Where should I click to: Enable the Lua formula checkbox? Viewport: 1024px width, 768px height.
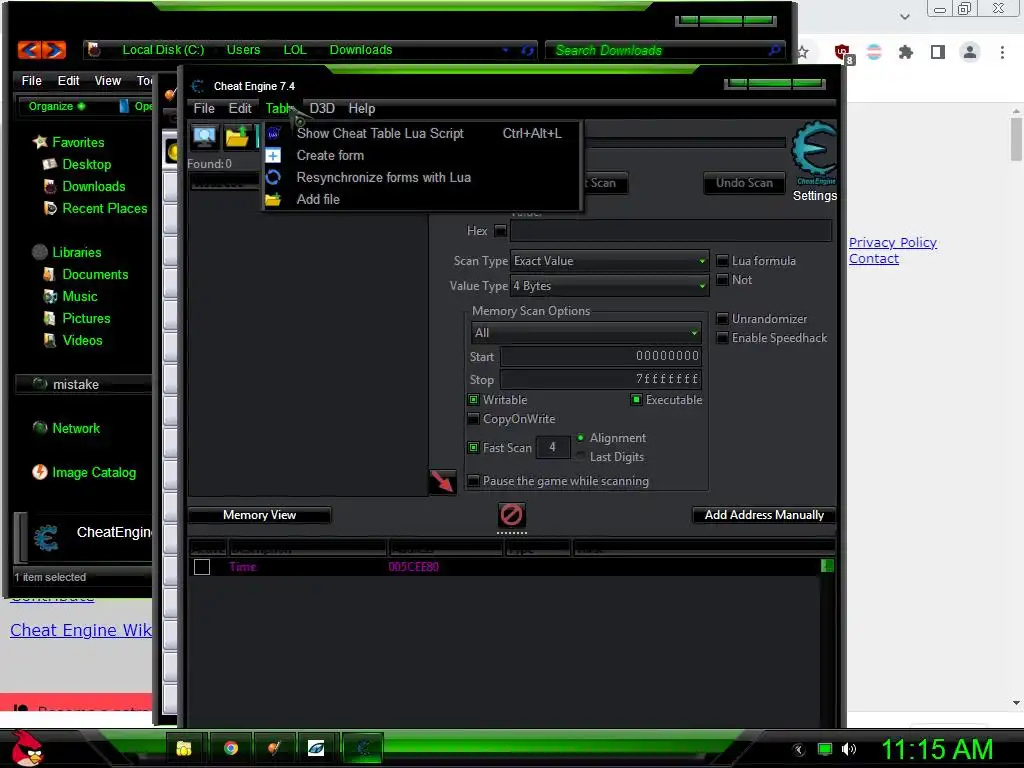[x=722, y=261]
